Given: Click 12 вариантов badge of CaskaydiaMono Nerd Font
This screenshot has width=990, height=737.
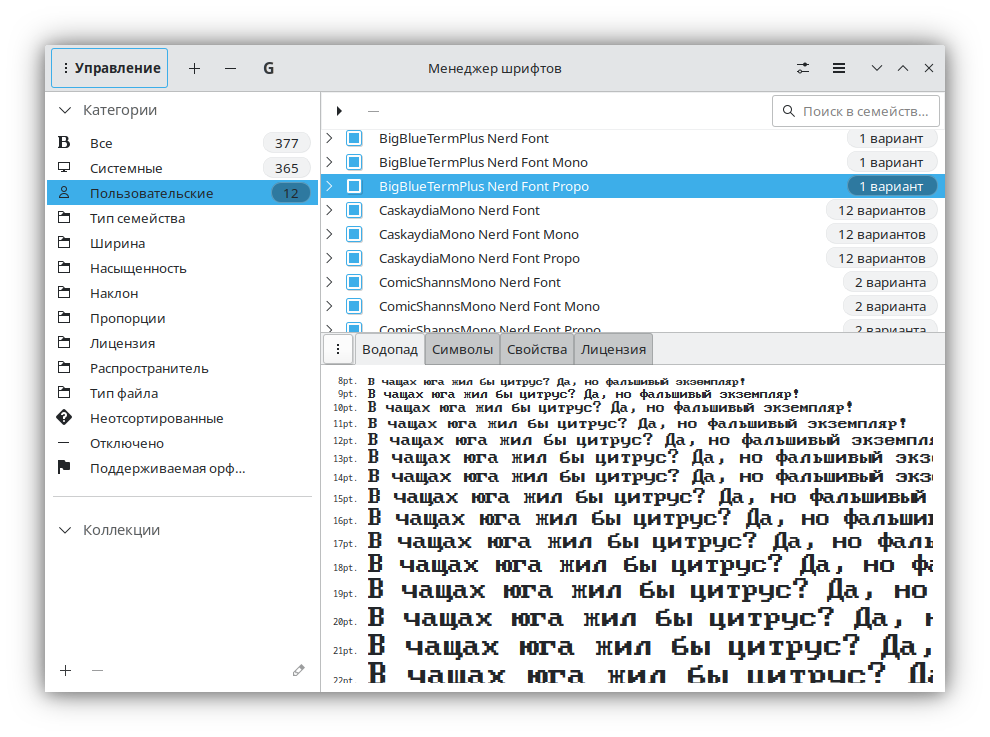Looking at the screenshot, I should [x=881, y=210].
